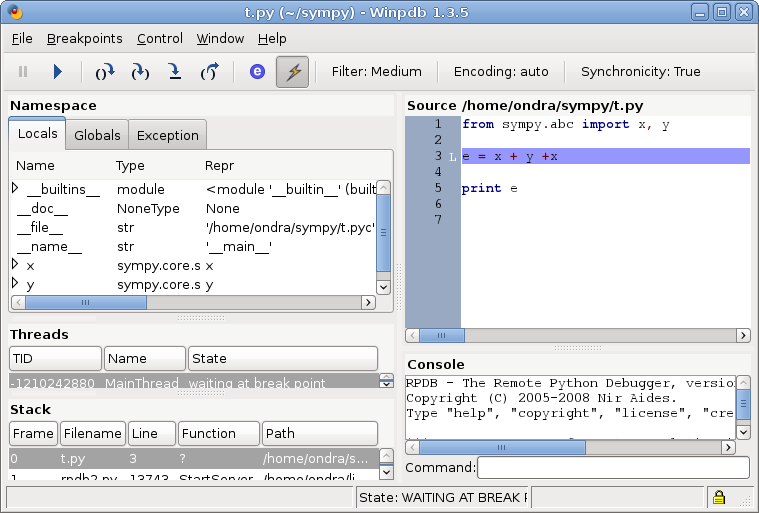Click the padlock icon in the status bar
759x513 pixels.
click(x=718, y=497)
